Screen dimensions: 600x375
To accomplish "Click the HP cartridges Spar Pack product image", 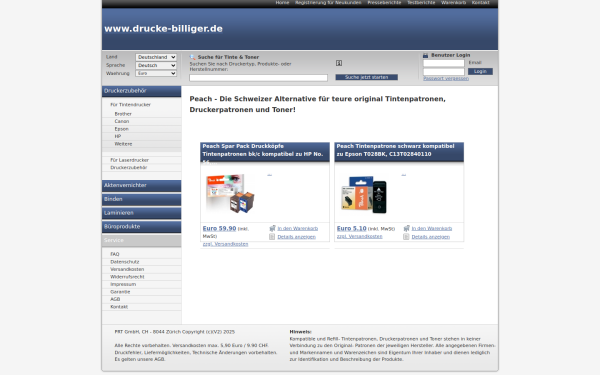I will pyautogui.click(x=230, y=194).
